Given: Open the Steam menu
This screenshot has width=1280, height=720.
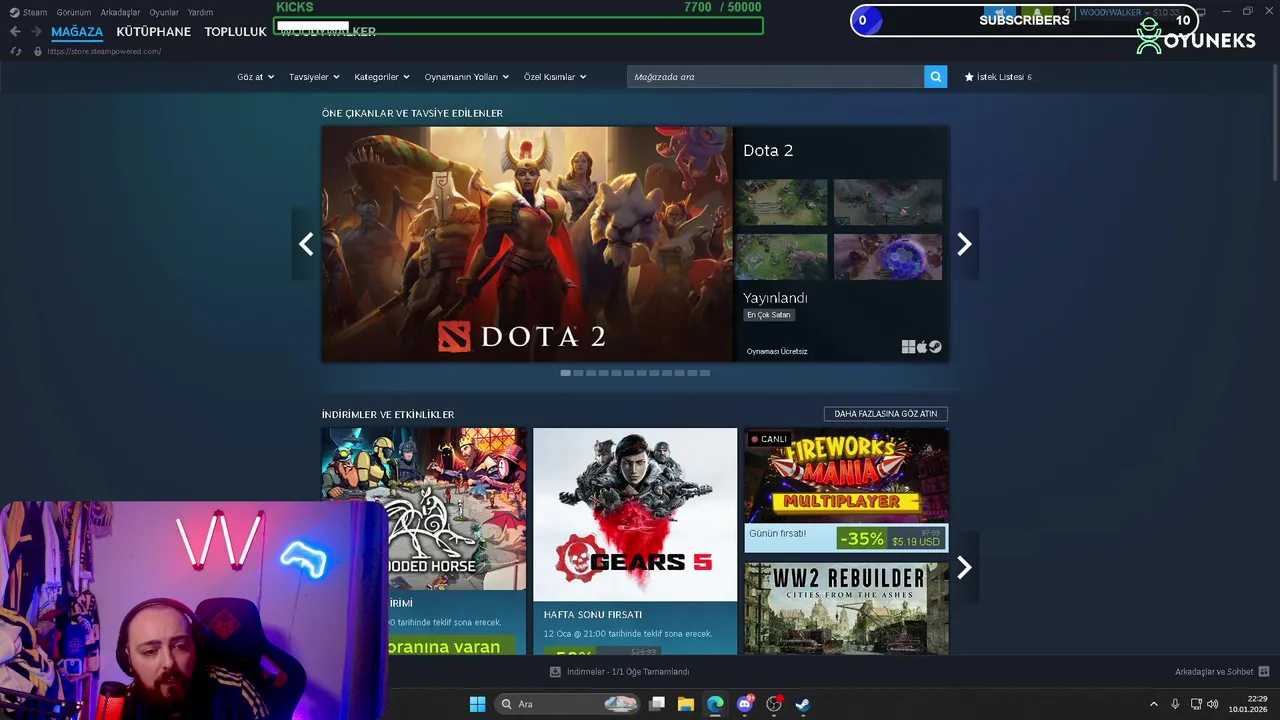Looking at the screenshot, I should click(x=35, y=12).
